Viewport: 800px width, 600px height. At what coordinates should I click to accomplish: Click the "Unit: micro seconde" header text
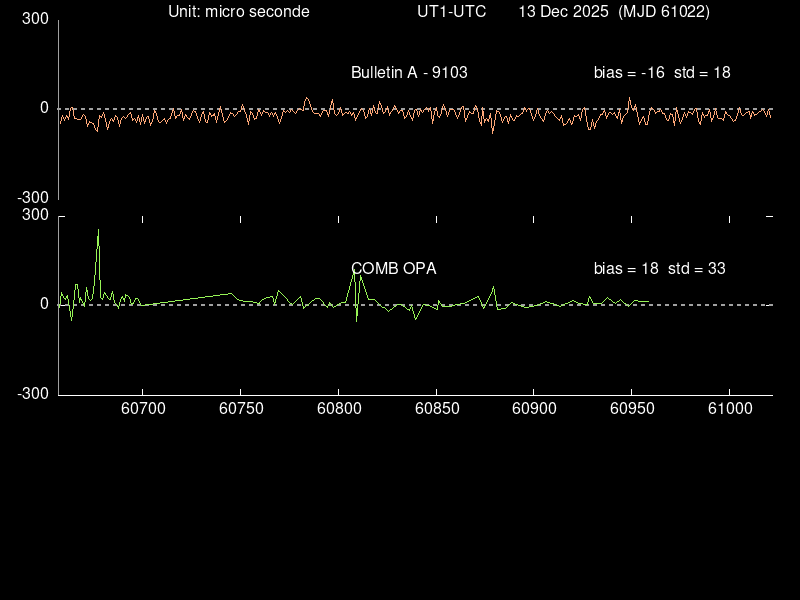pyautogui.click(x=238, y=11)
